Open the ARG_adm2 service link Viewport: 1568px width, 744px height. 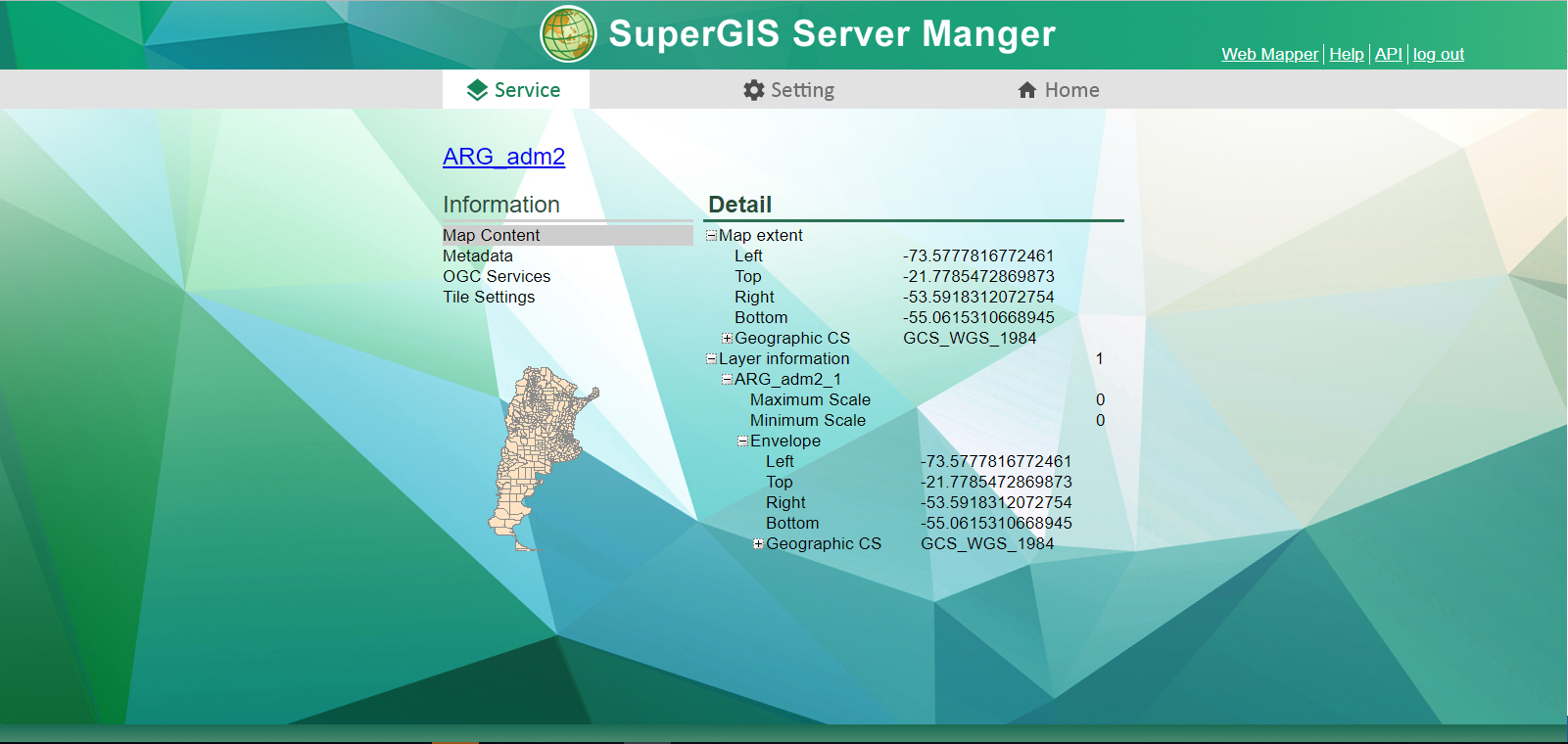503,157
